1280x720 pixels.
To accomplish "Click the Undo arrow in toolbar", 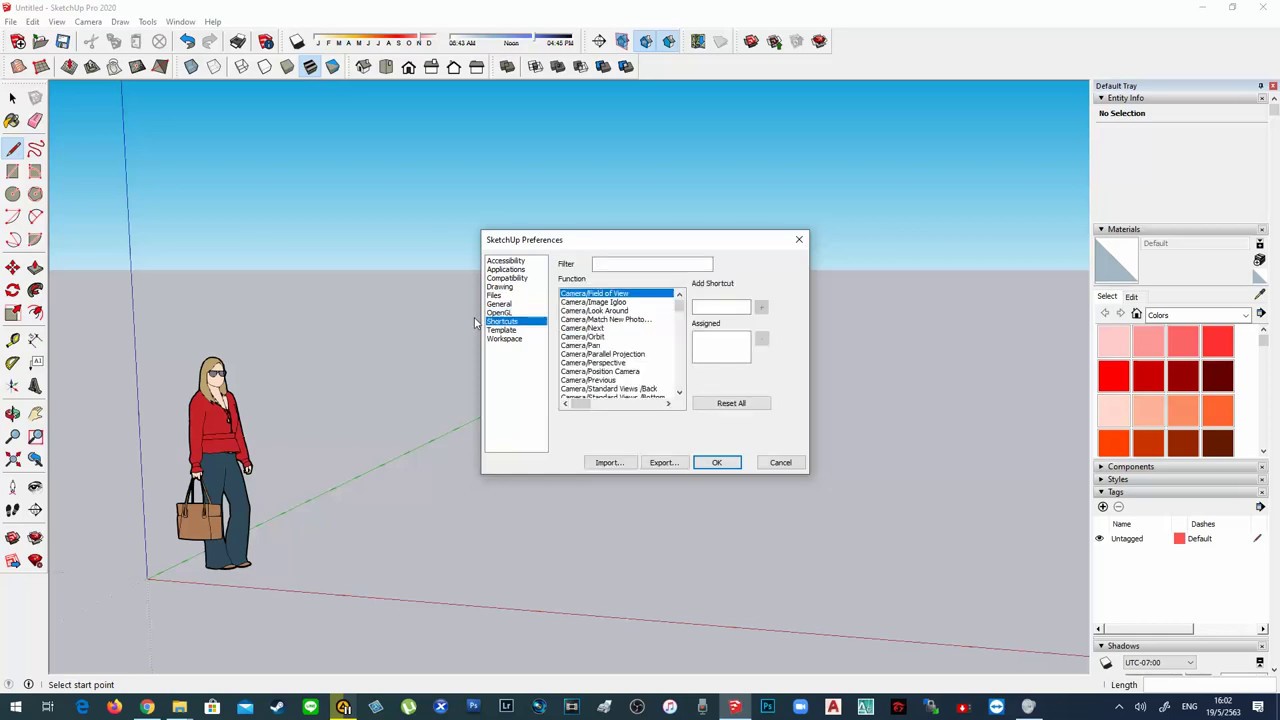I will 187,41.
